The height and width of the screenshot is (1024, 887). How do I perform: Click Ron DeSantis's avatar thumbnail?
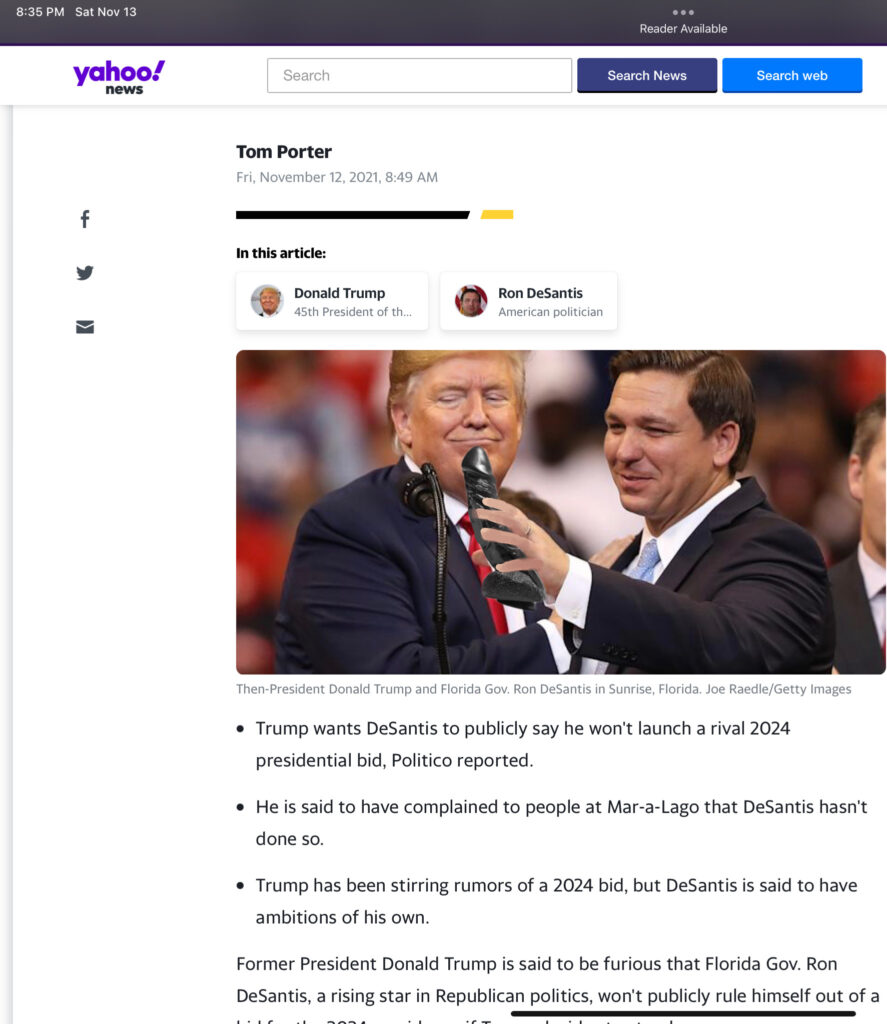(x=471, y=301)
